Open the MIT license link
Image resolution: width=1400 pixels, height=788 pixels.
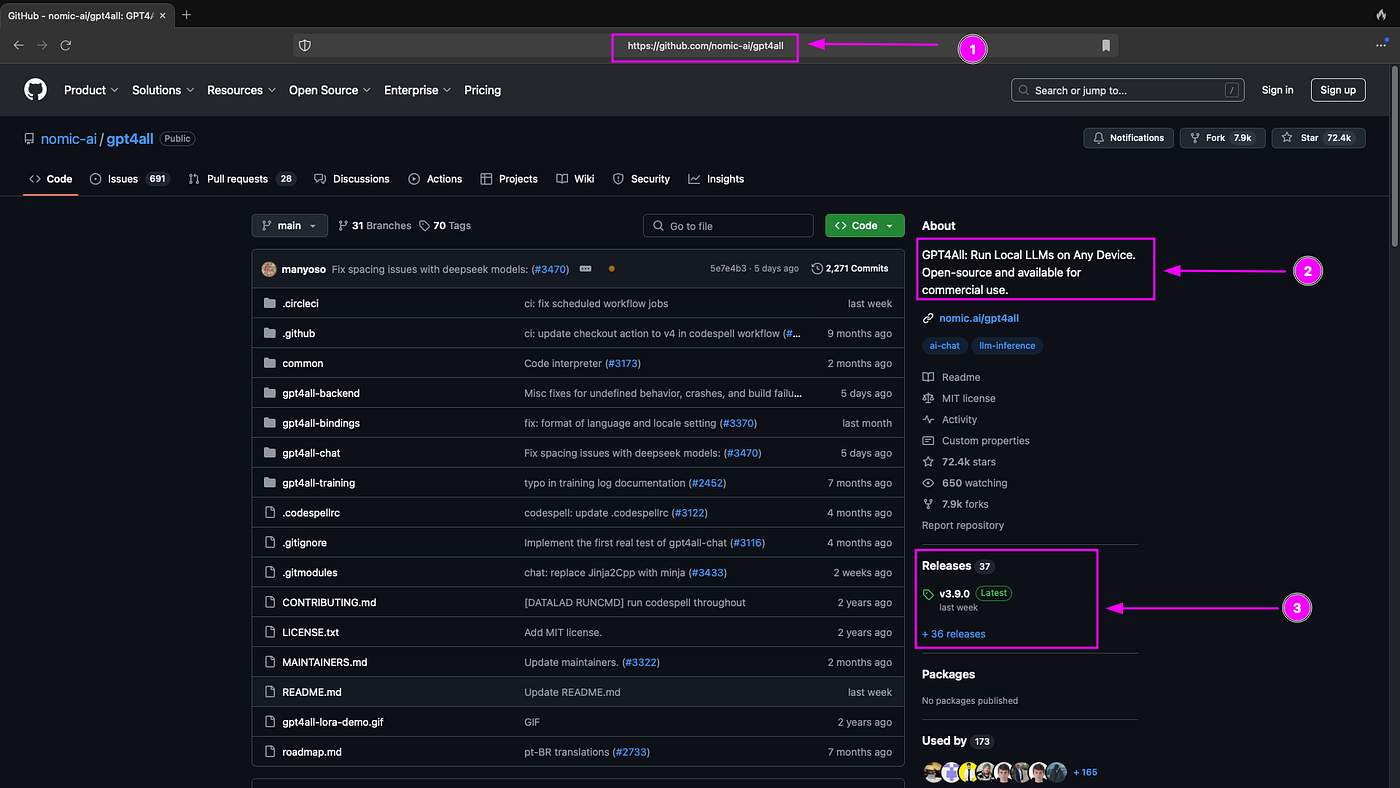pyautogui.click(x=959, y=398)
